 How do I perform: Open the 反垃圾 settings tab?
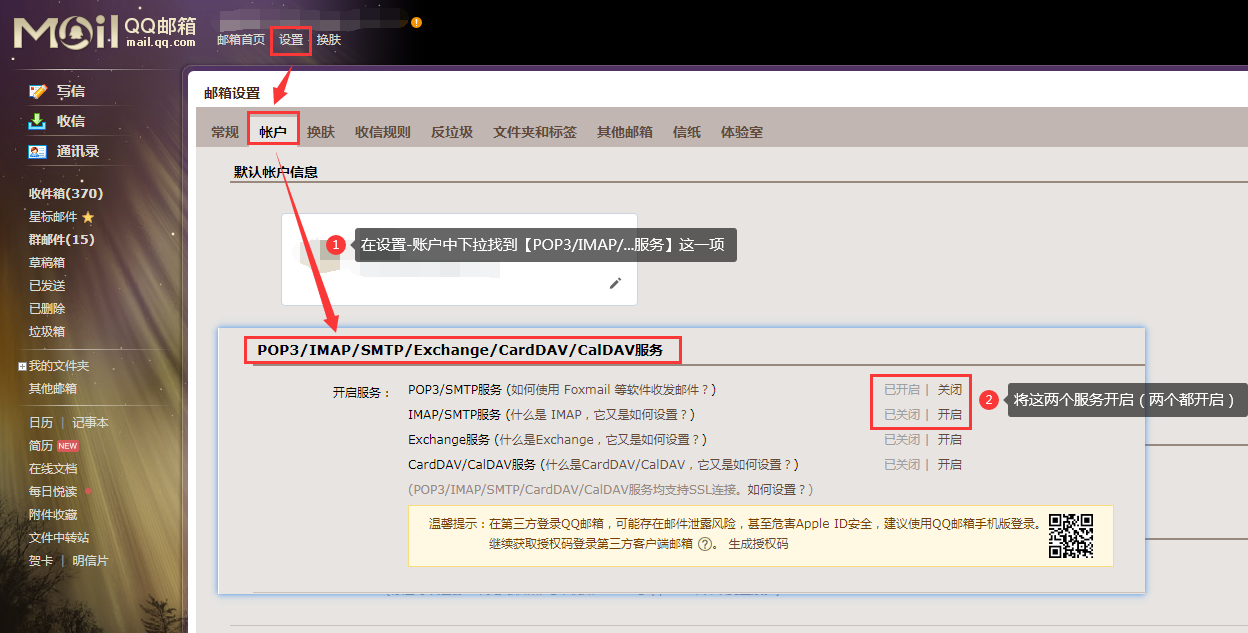451,132
